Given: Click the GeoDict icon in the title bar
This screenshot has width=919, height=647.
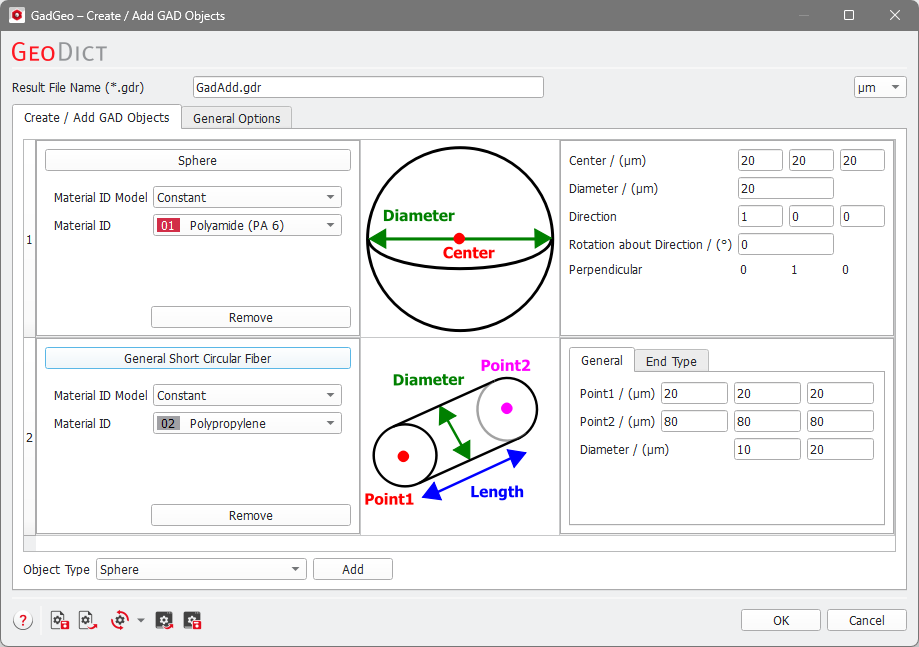Looking at the screenshot, I should [x=16, y=16].
